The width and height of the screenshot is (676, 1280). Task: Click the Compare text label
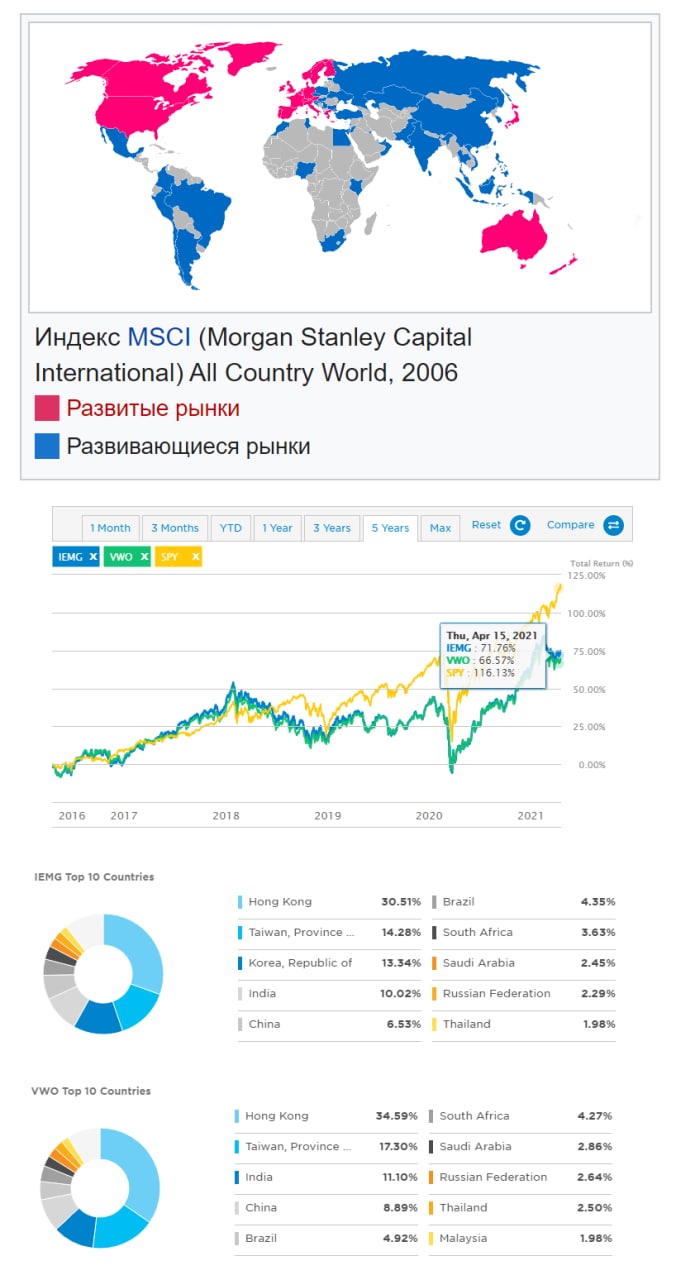[x=570, y=525]
